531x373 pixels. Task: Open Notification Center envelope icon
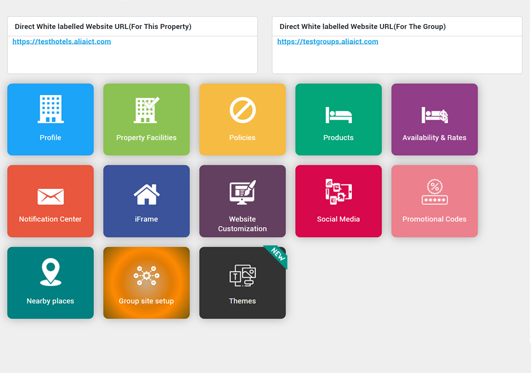(50, 197)
